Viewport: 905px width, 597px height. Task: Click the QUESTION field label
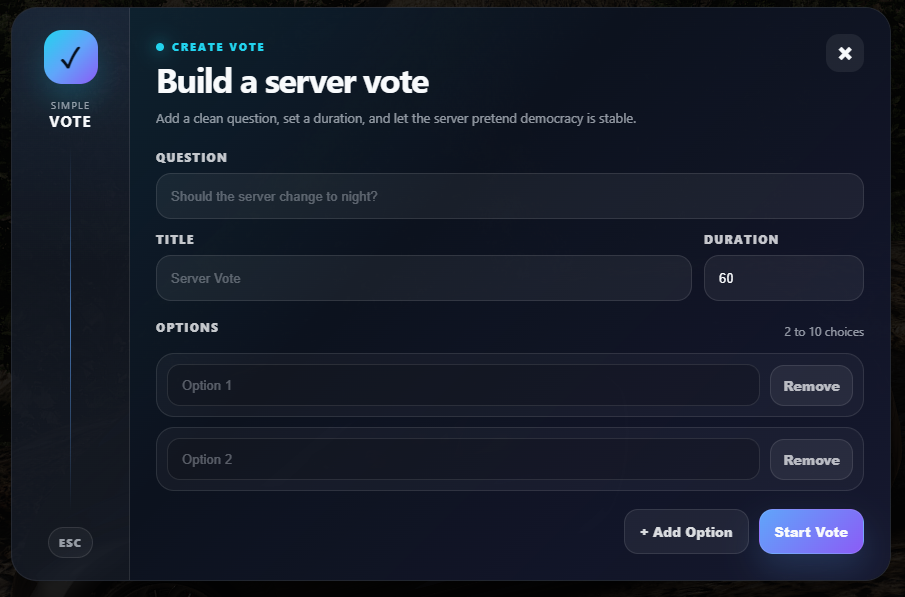pyautogui.click(x=192, y=158)
